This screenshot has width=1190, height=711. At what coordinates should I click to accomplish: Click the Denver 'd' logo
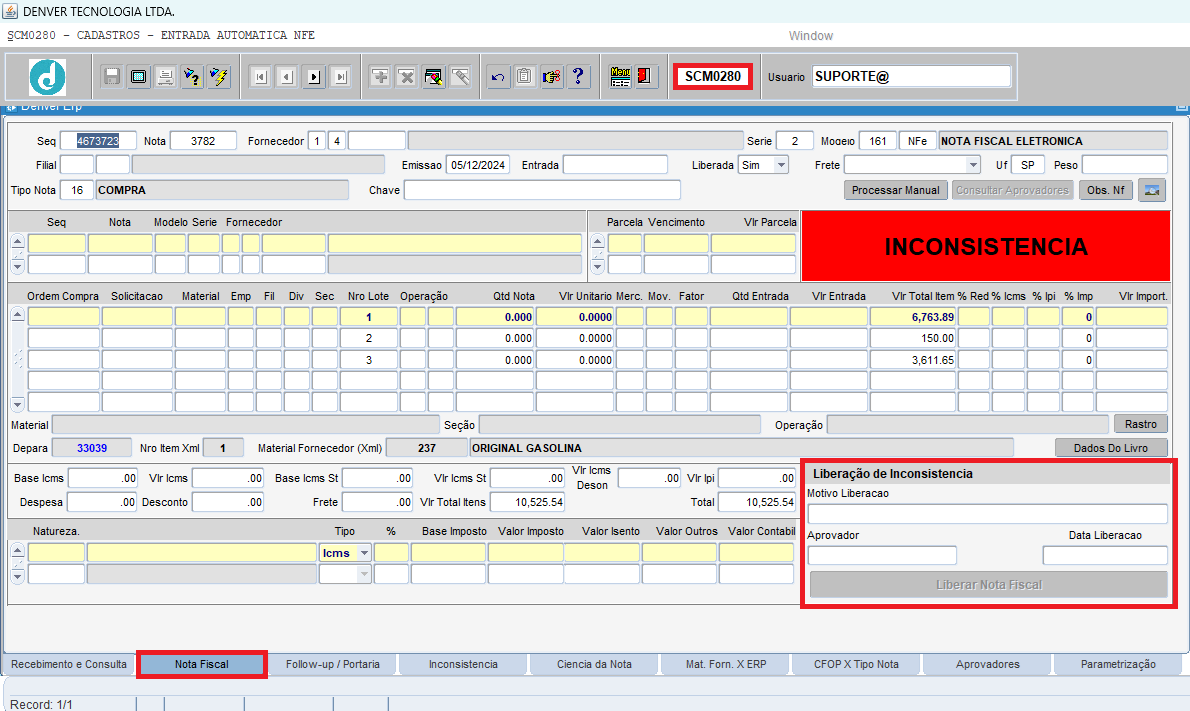[48, 77]
